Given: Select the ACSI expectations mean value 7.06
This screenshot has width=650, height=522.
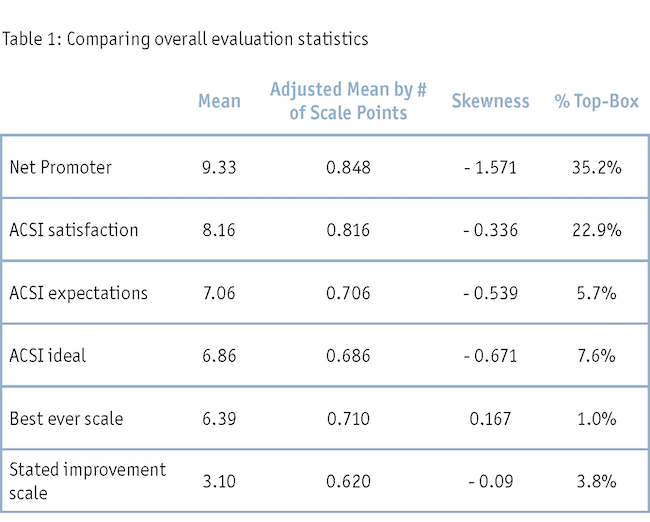Looking at the screenshot, I should pyautogui.click(x=219, y=293).
